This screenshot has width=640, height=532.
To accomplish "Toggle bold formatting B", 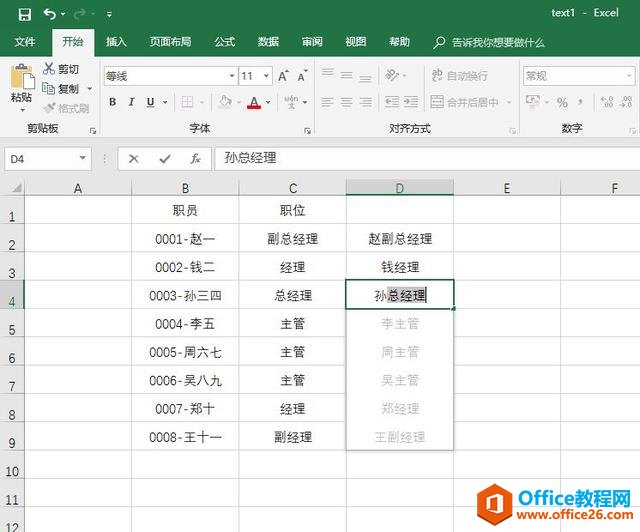I will [x=113, y=102].
